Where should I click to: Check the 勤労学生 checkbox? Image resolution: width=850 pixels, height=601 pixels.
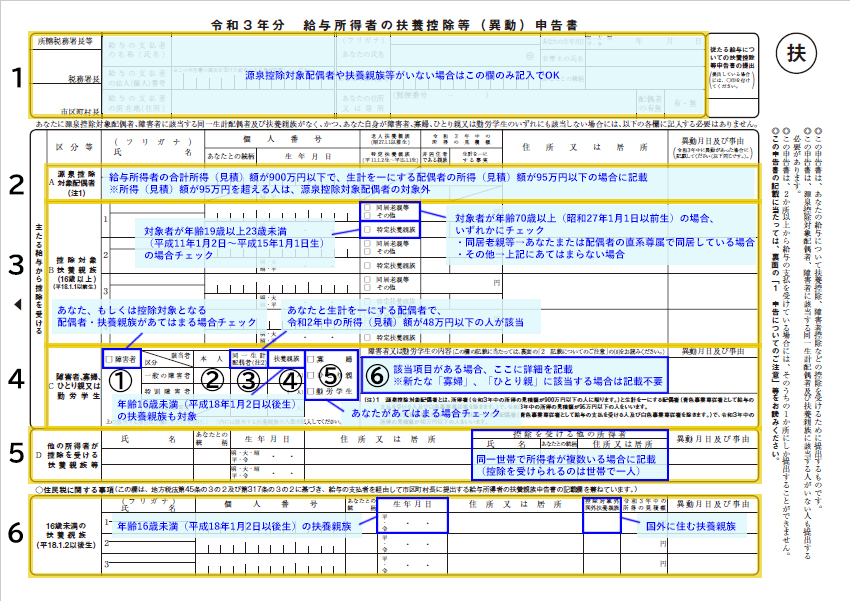pos(311,391)
